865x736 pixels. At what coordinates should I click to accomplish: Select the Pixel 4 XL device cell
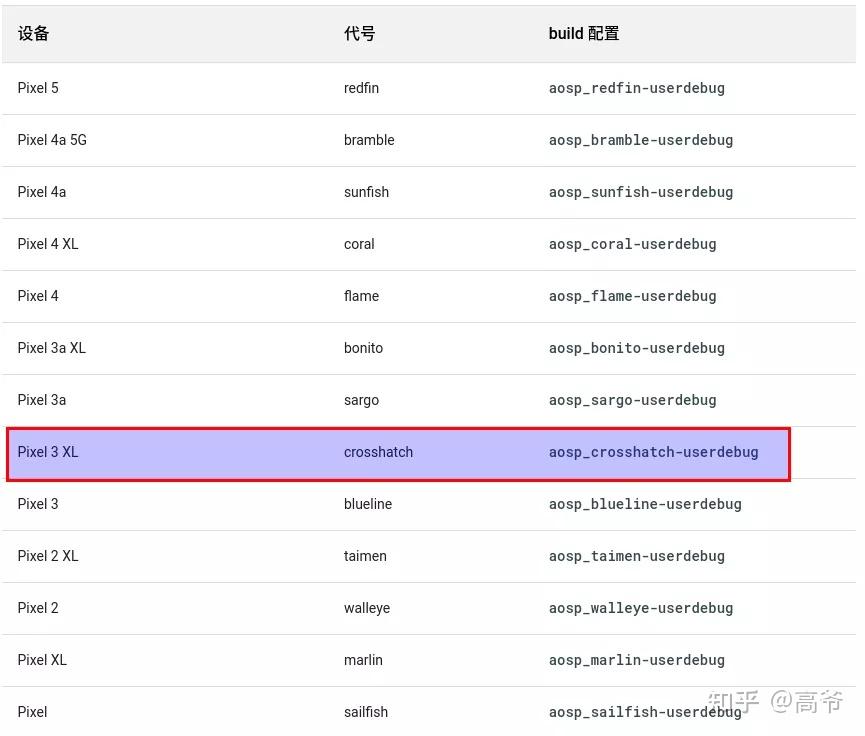click(x=48, y=244)
